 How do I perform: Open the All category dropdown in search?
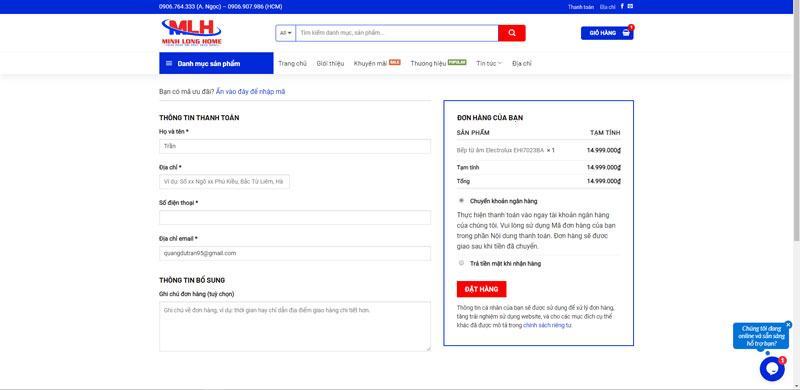(x=286, y=33)
